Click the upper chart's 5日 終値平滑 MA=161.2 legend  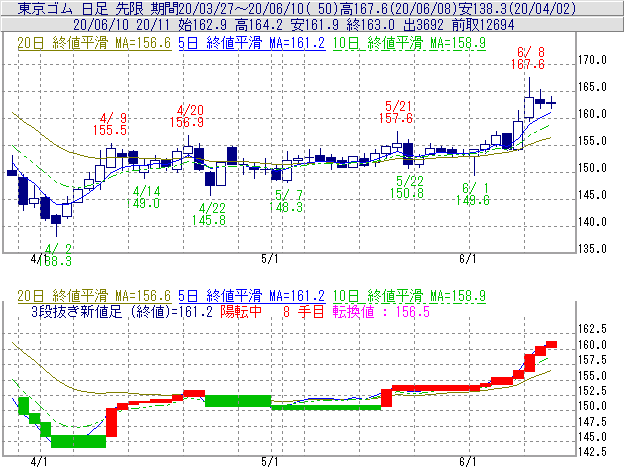pos(252,43)
